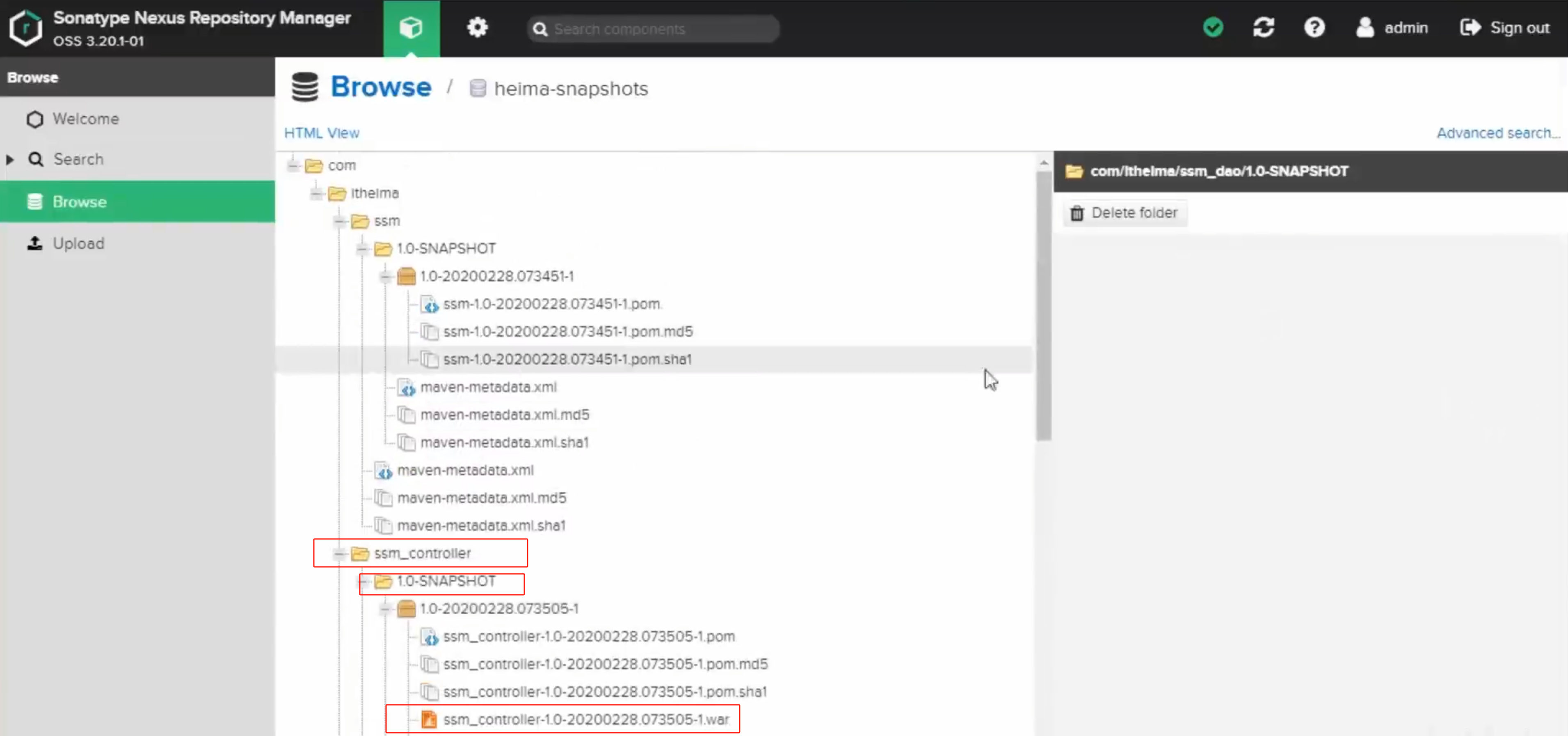
Task: Select ssm-1.0-20200228.073451-1.pom.sha1 row
Action: 654,360
